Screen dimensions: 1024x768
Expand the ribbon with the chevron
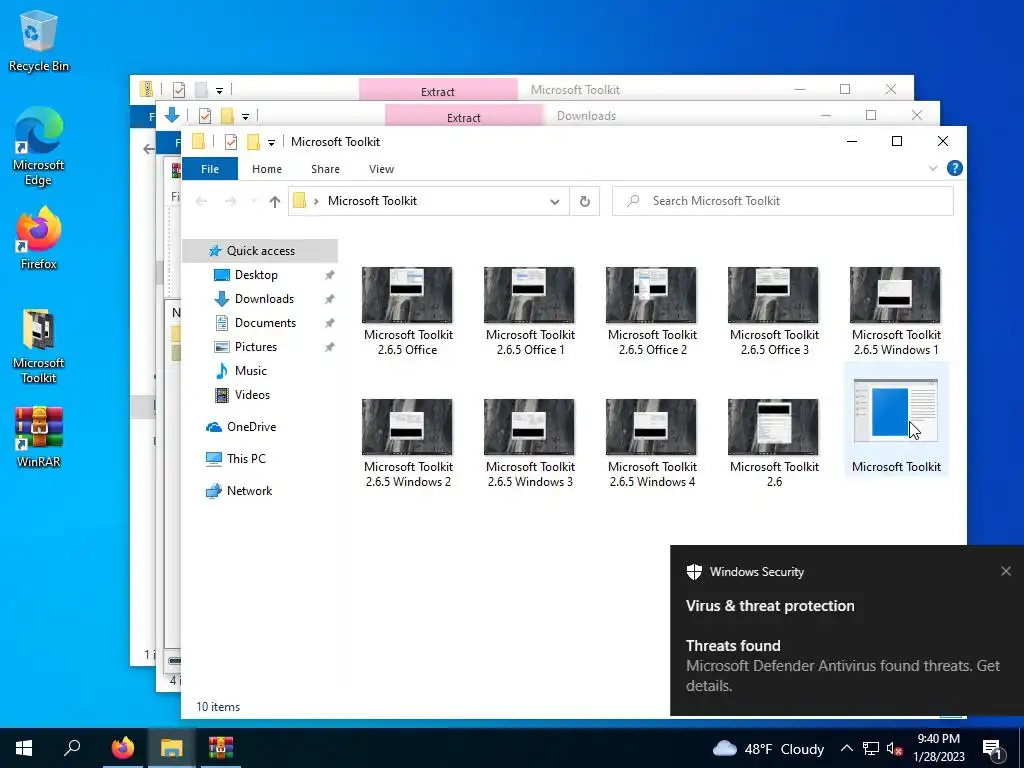(x=933, y=168)
